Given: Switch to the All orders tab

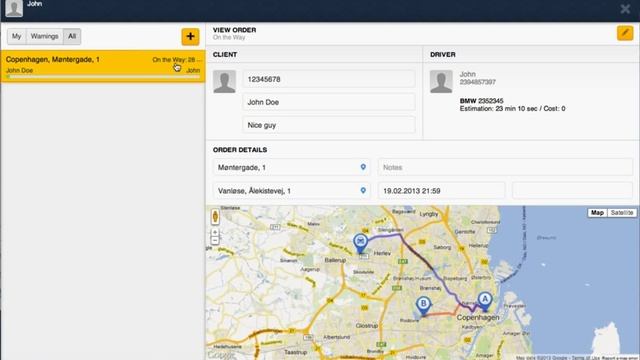Looking at the screenshot, I should 72,36.
